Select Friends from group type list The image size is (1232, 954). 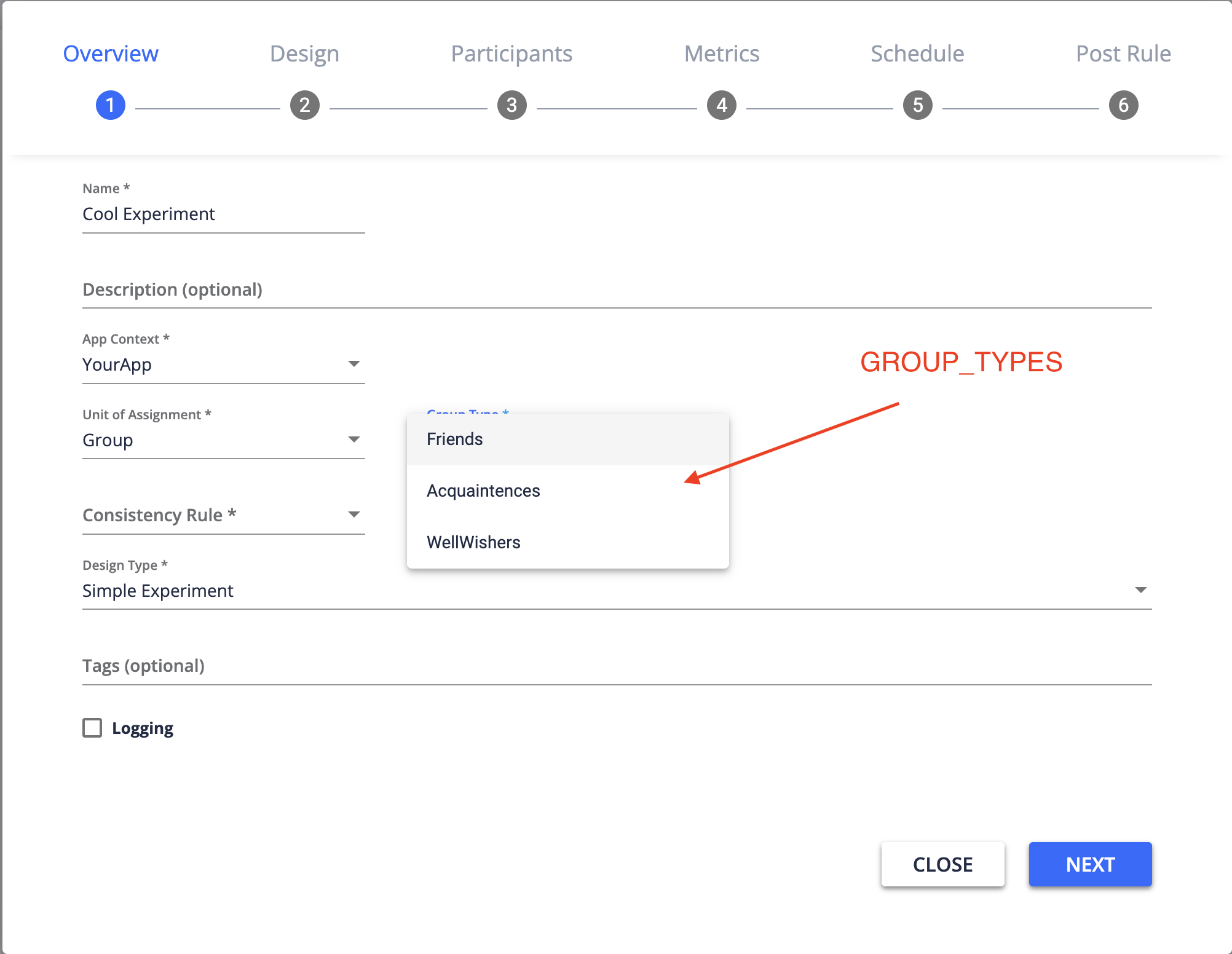coord(455,440)
